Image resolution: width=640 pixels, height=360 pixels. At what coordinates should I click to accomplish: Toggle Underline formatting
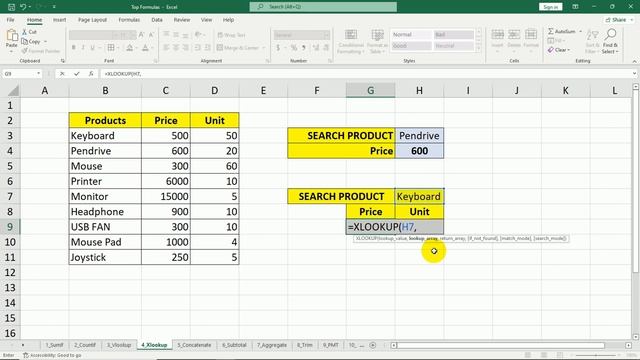93,48
